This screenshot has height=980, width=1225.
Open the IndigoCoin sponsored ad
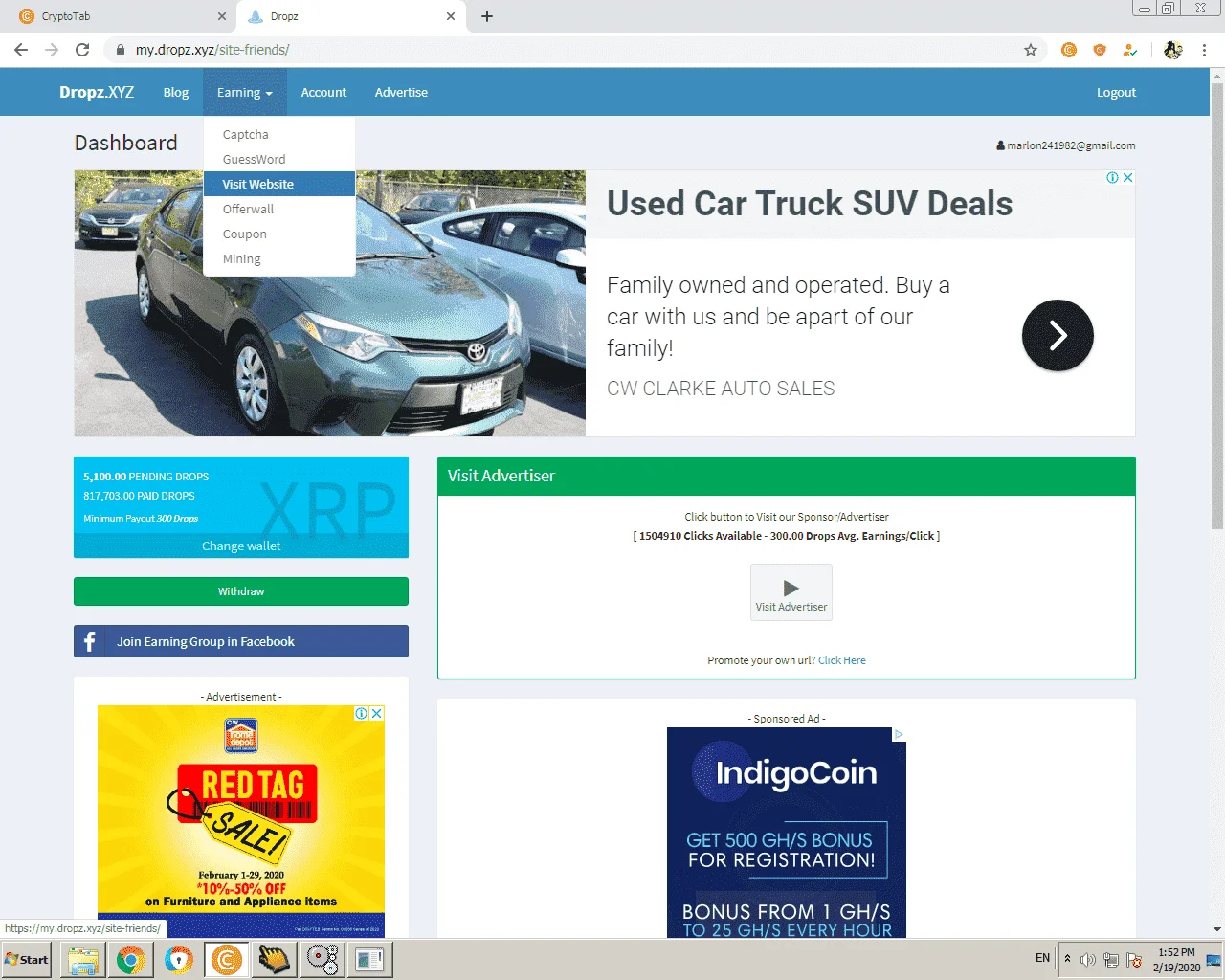click(787, 833)
